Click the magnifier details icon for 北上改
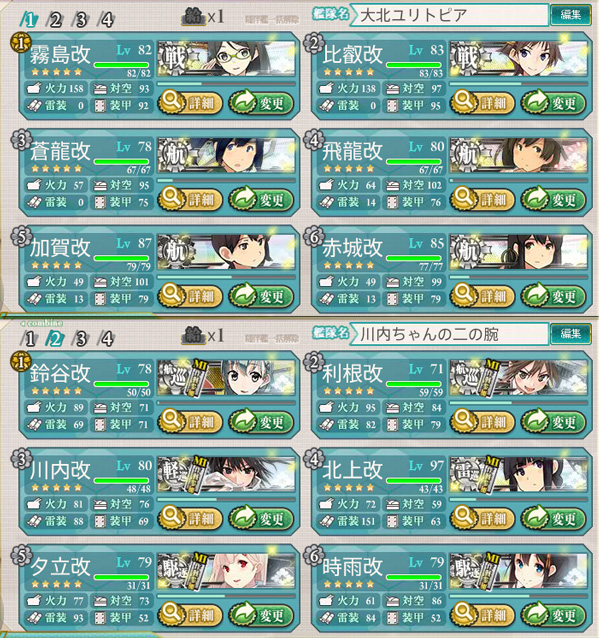Viewport: 600px width, 638px height. [465, 516]
